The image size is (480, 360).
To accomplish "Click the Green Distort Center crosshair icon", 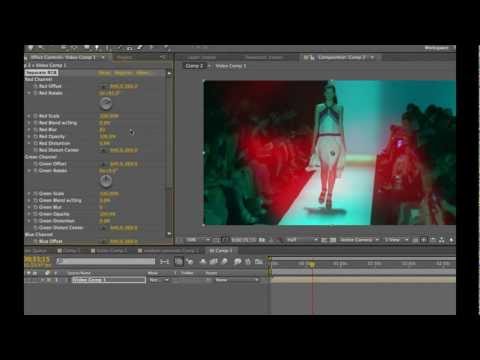I will click(x=104, y=228).
